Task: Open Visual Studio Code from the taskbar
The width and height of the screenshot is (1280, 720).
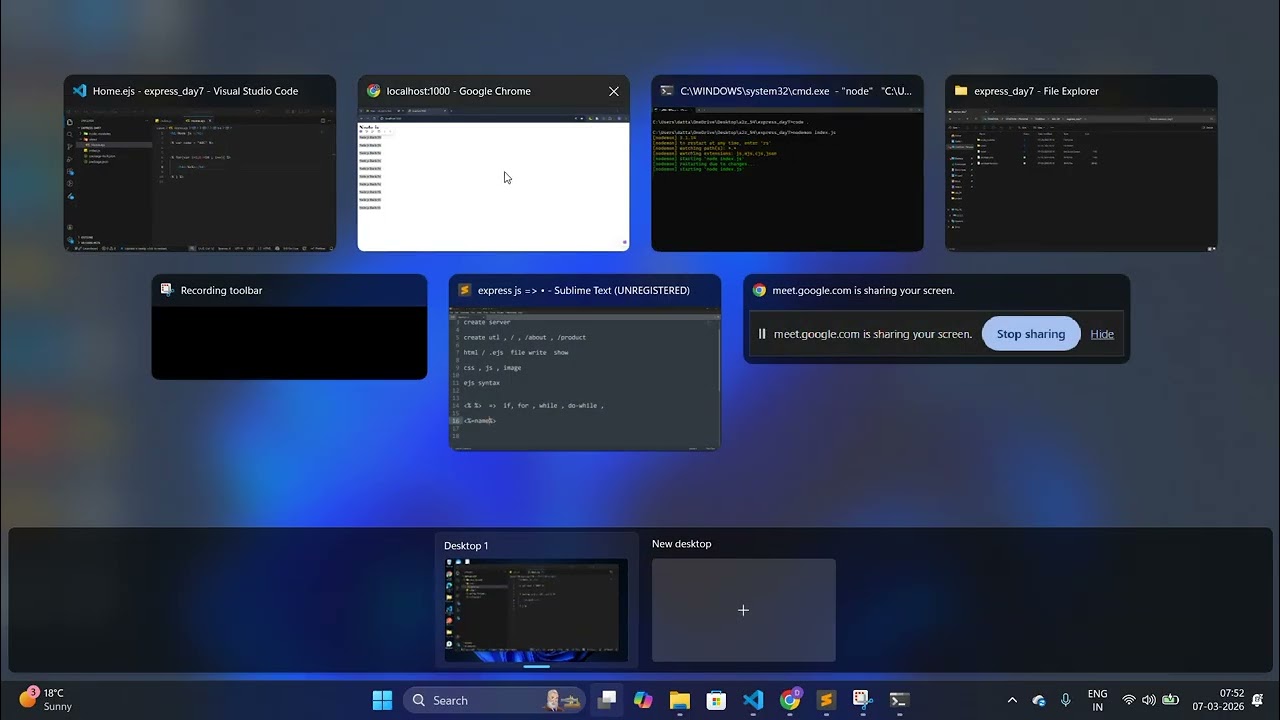Action: [753, 700]
